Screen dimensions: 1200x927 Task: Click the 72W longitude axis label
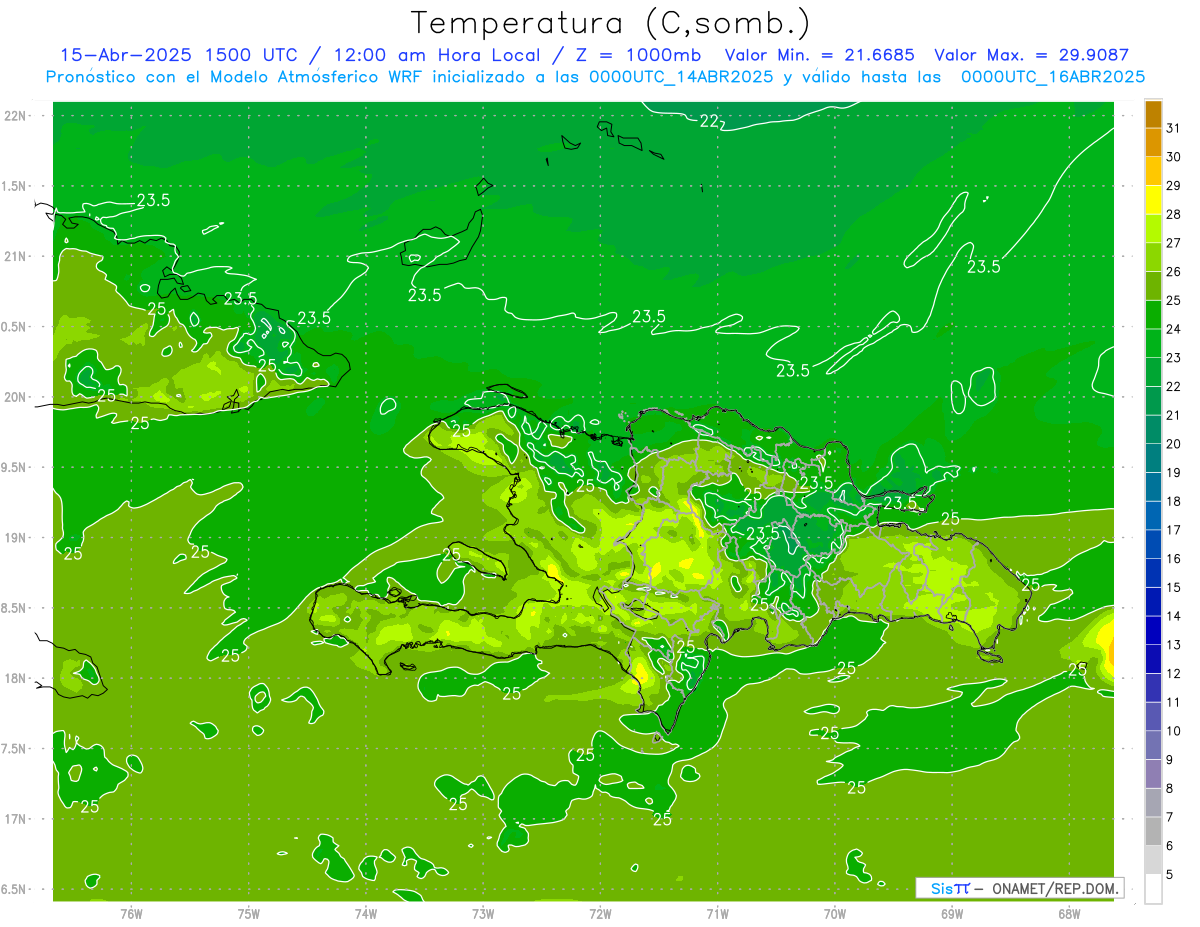[600, 913]
